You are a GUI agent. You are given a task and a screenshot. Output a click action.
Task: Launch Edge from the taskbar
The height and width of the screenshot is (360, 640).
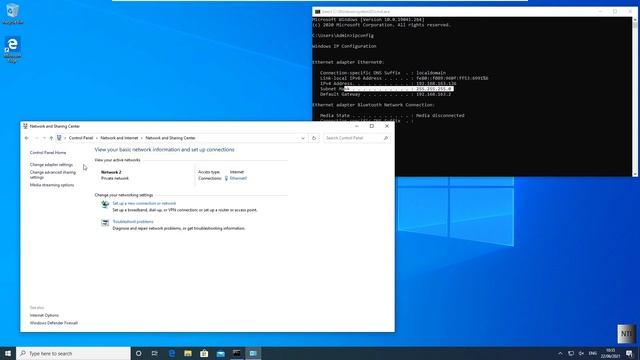coord(172,353)
